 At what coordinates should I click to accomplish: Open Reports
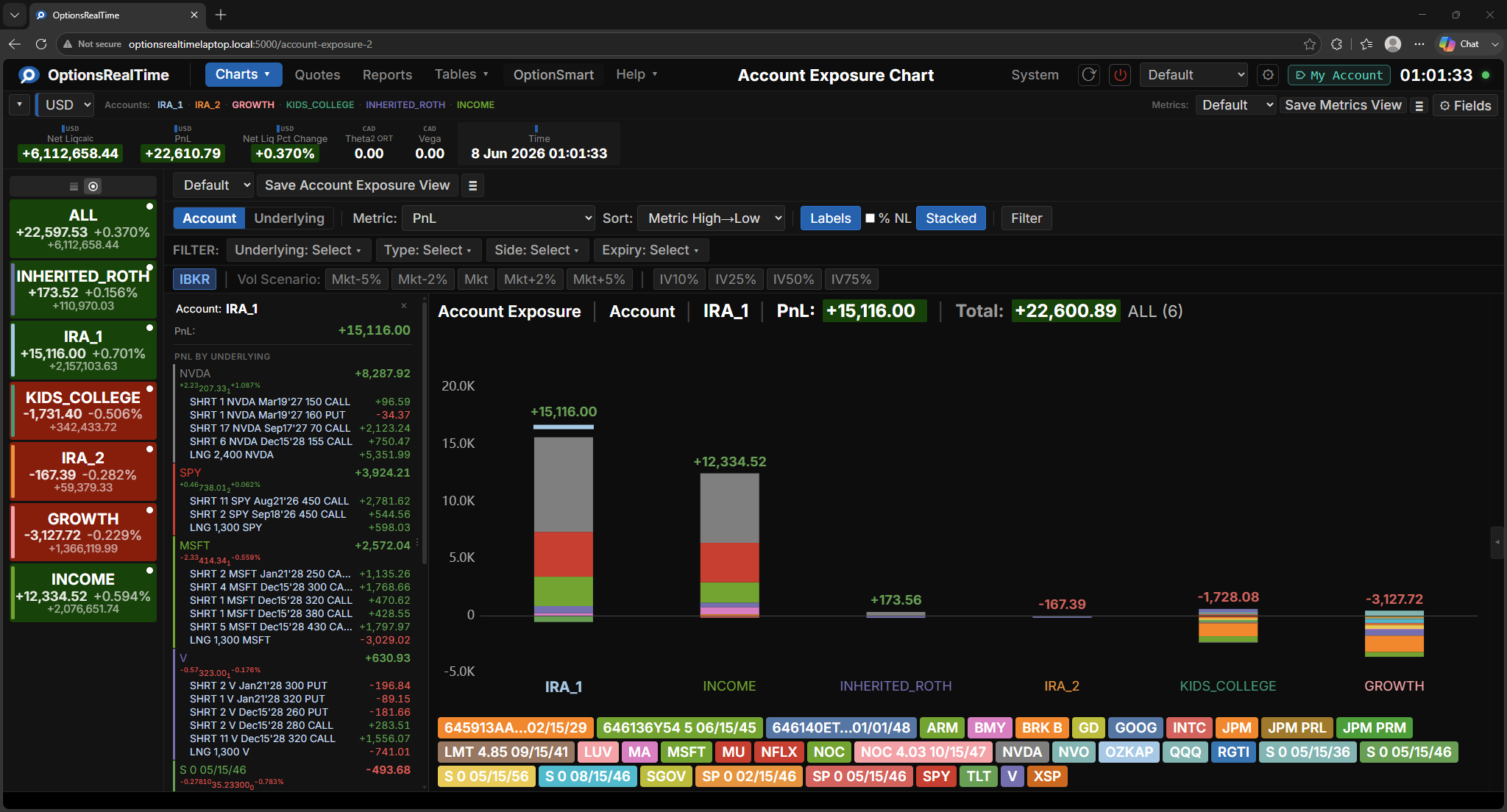tap(387, 75)
